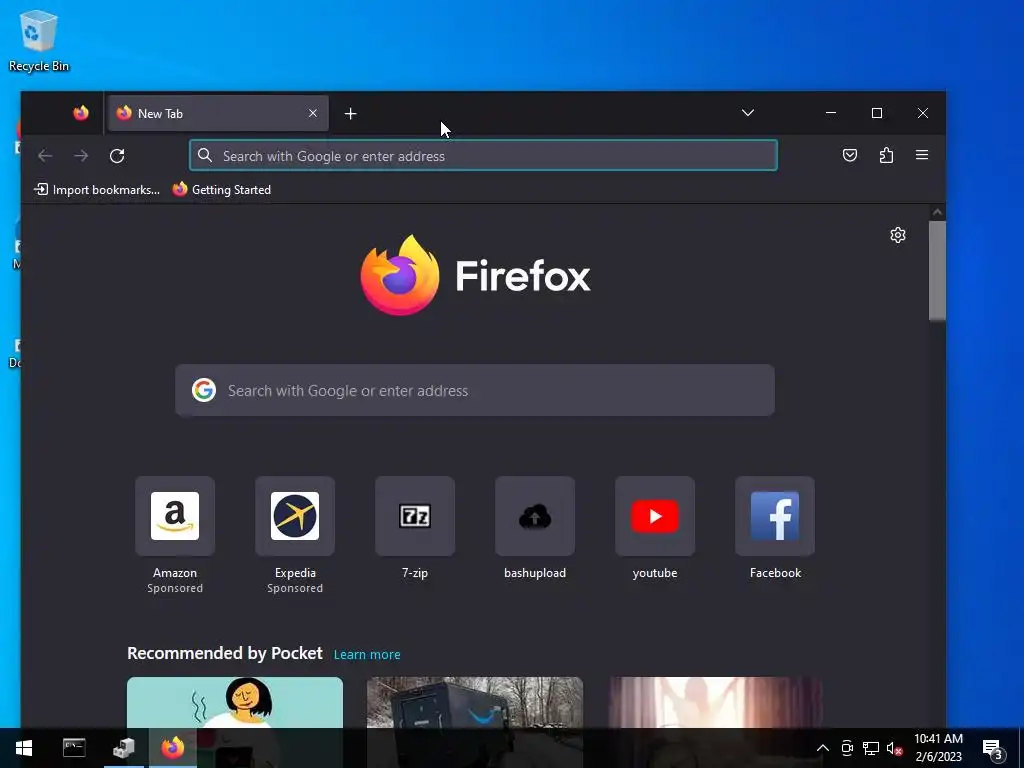Click Import bookmarks in bookmarks toolbar
This screenshot has width=1024, height=768.
pos(97,189)
